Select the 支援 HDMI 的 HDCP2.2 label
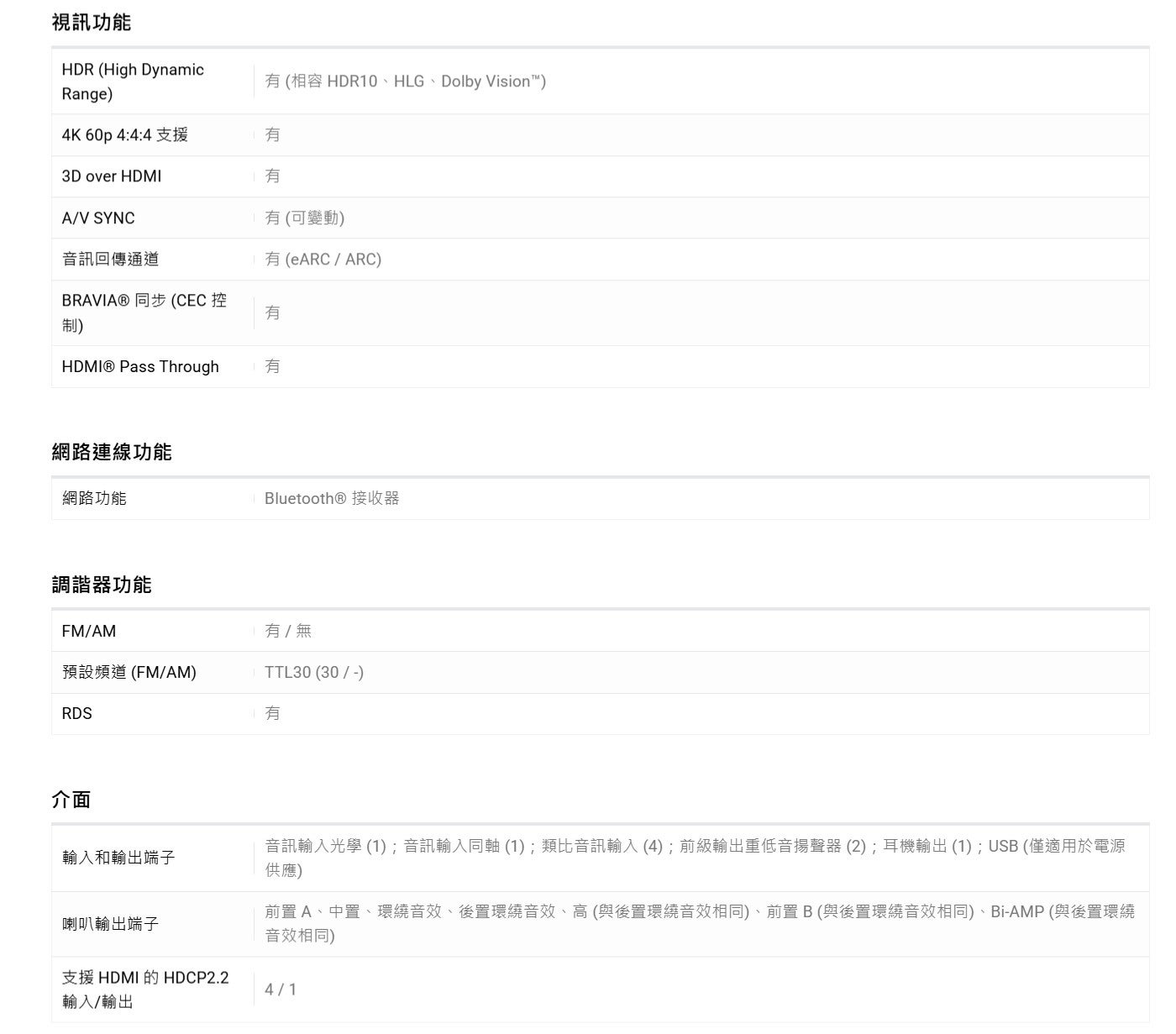1176x1034 pixels. coord(144,989)
